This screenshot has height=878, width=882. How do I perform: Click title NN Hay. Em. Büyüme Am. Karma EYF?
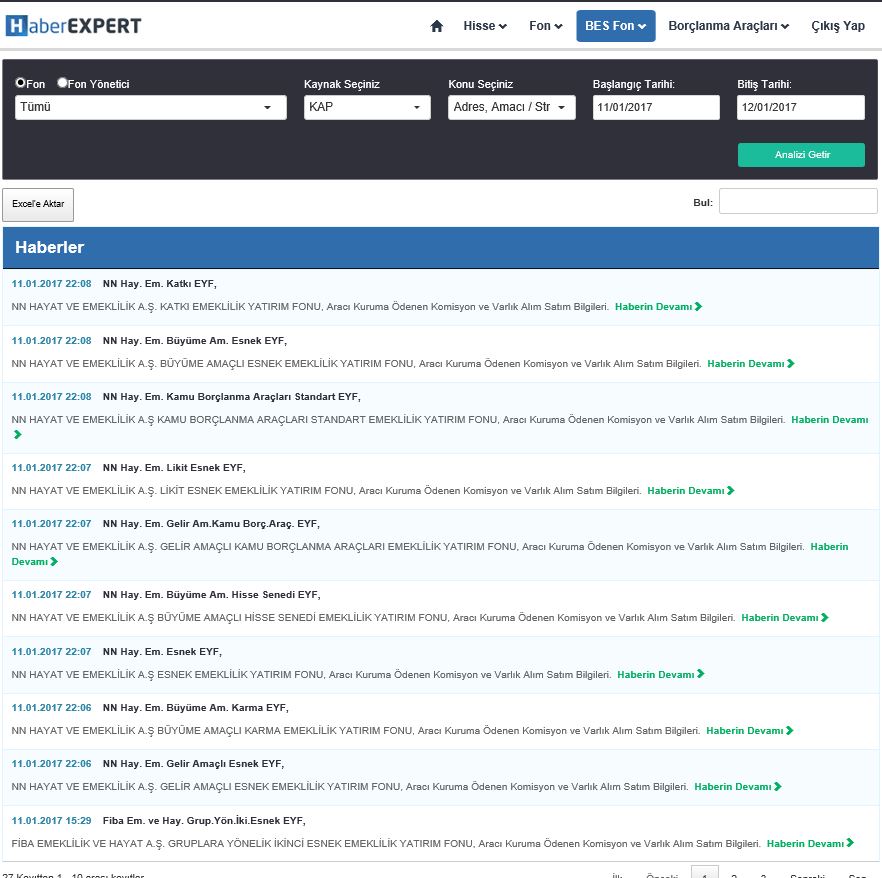(x=196, y=708)
